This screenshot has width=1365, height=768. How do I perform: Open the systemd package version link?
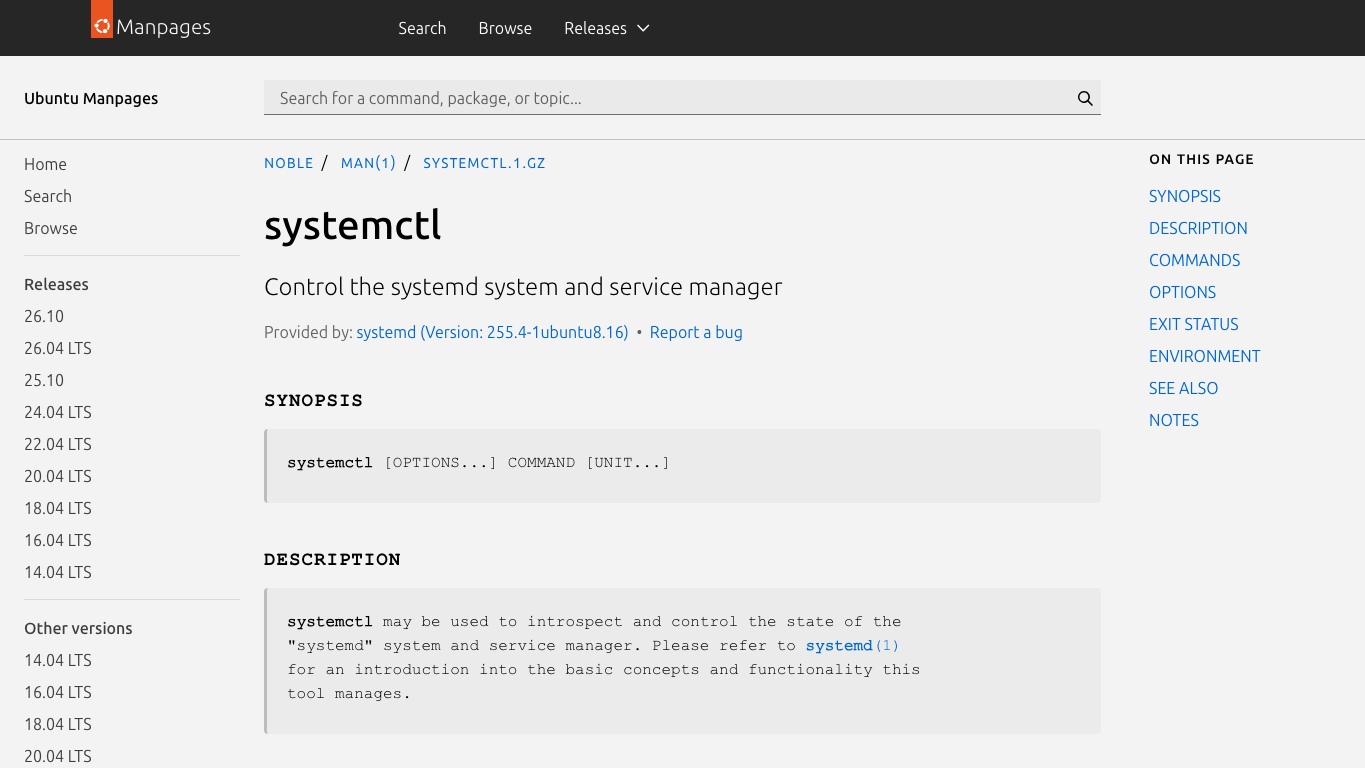click(492, 332)
